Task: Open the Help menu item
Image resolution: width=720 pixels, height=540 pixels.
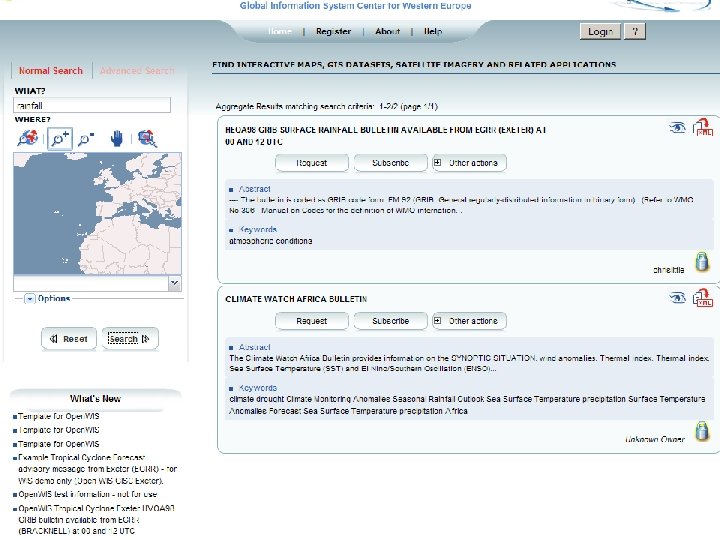Action: [x=433, y=31]
